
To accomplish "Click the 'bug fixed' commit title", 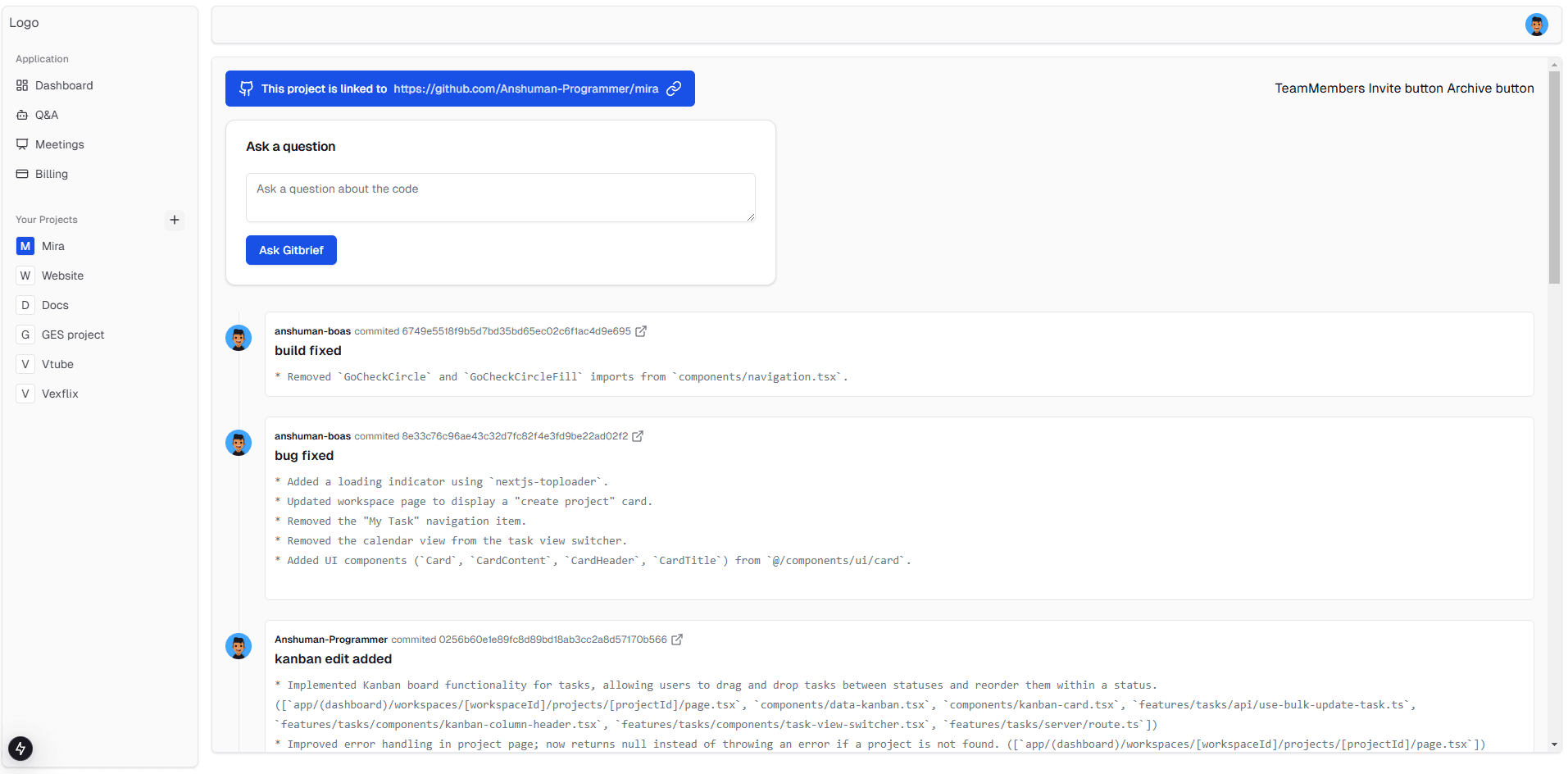I will pyautogui.click(x=304, y=456).
